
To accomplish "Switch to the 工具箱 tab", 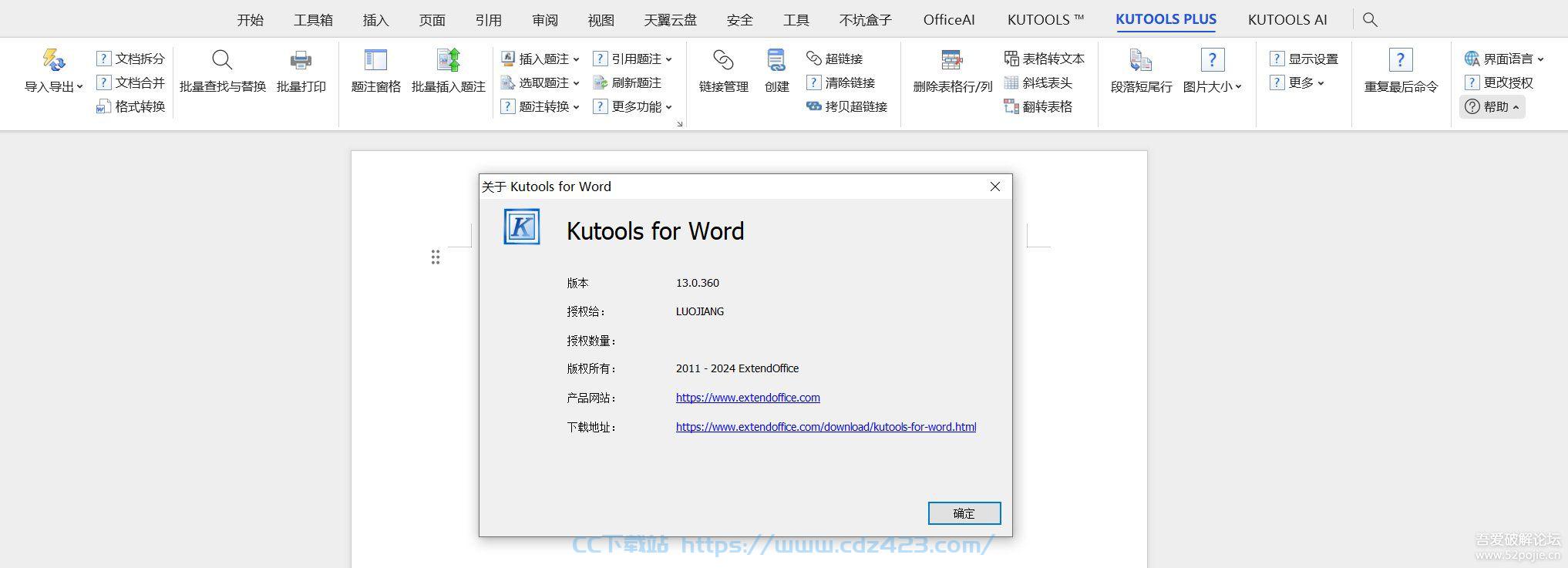I will (x=313, y=20).
